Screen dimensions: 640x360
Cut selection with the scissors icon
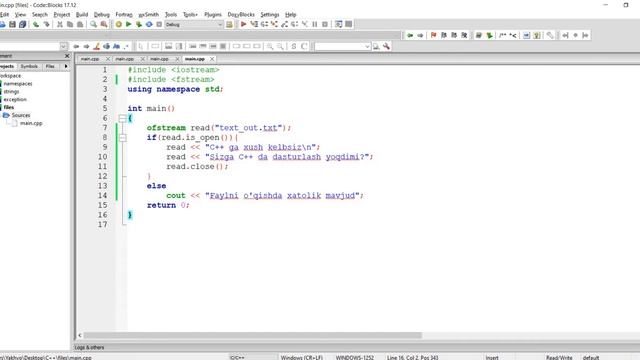[60, 24]
